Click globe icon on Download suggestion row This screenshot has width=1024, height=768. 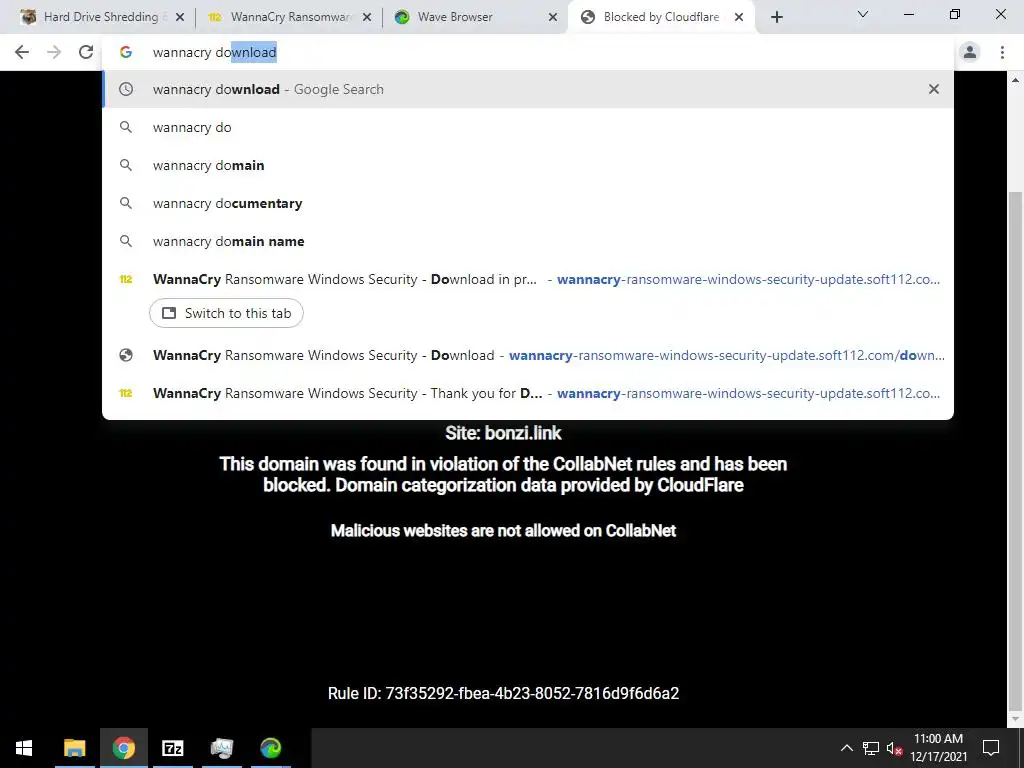[x=126, y=355]
